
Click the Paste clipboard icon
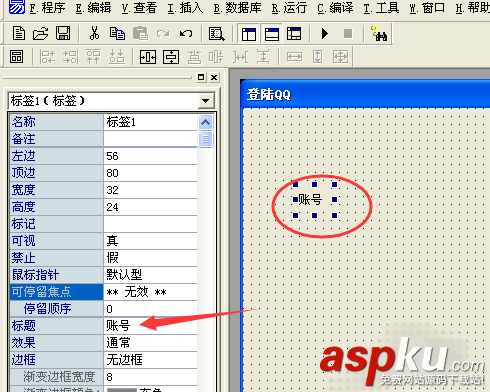click(140, 33)
